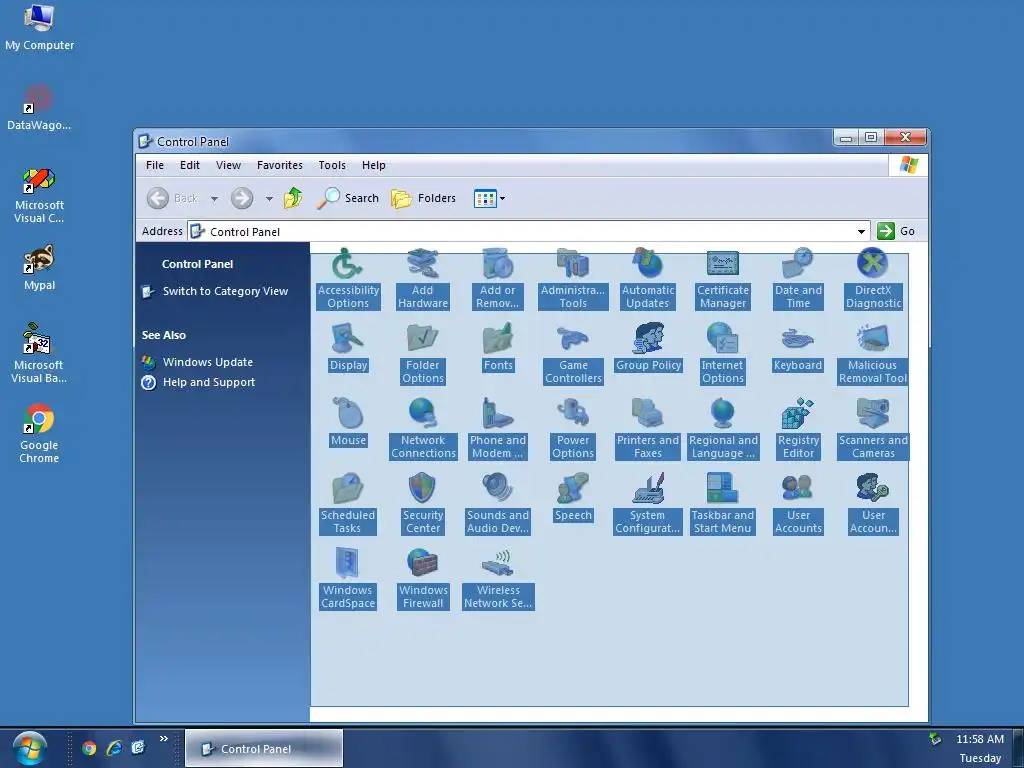This screenshot has height=768, width=1024.
Task: Open Network Connections icon
Action: point(423,430)
